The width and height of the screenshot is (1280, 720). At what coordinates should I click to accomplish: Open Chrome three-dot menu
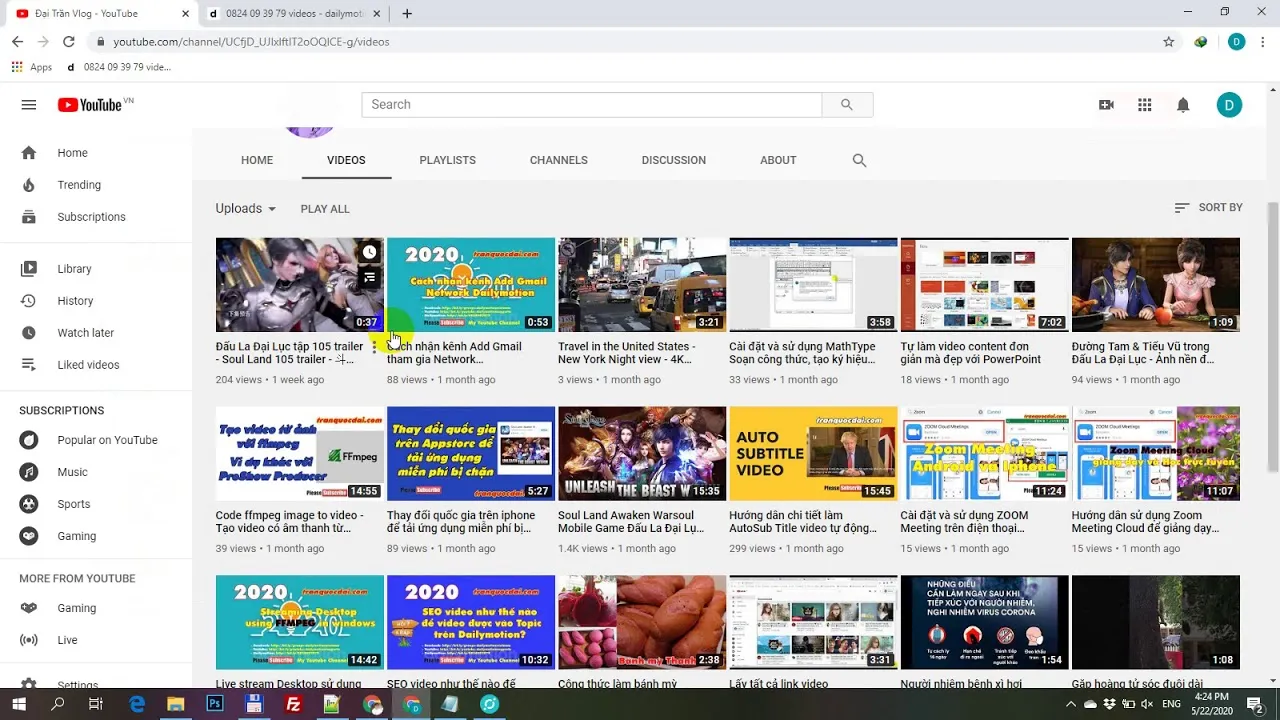[1264, 42]
